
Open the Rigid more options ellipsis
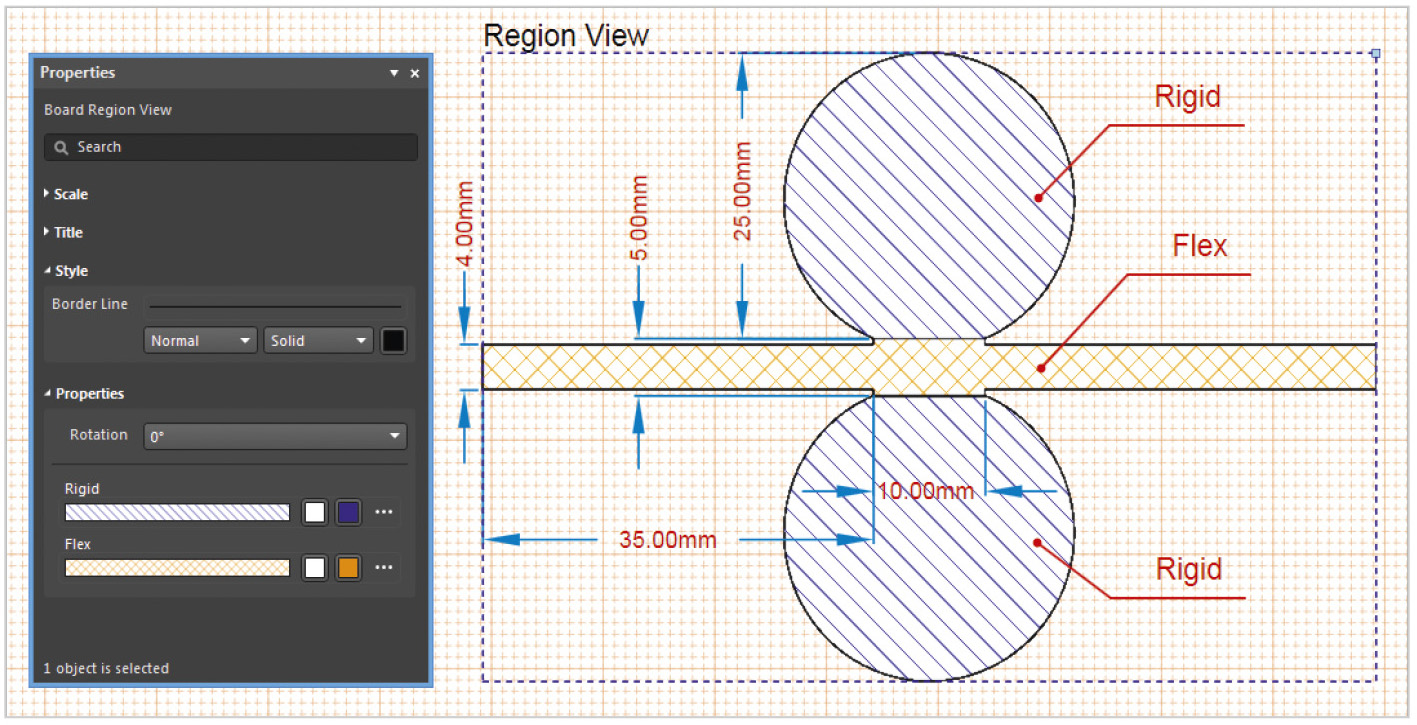[x=384, y=512]
